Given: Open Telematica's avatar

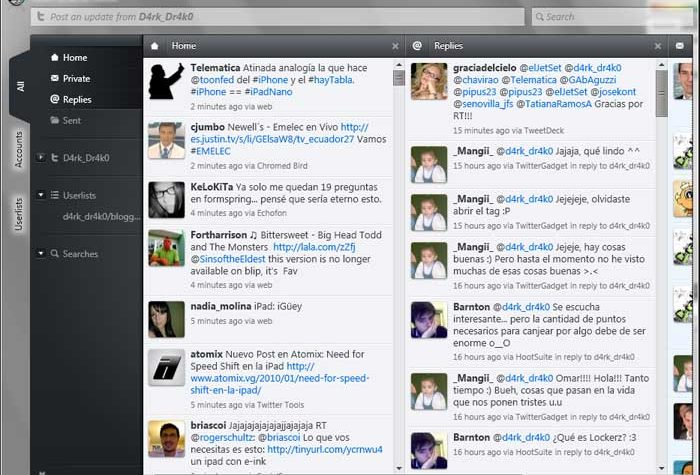Looking at the screenshot, I should click(167, 81).
